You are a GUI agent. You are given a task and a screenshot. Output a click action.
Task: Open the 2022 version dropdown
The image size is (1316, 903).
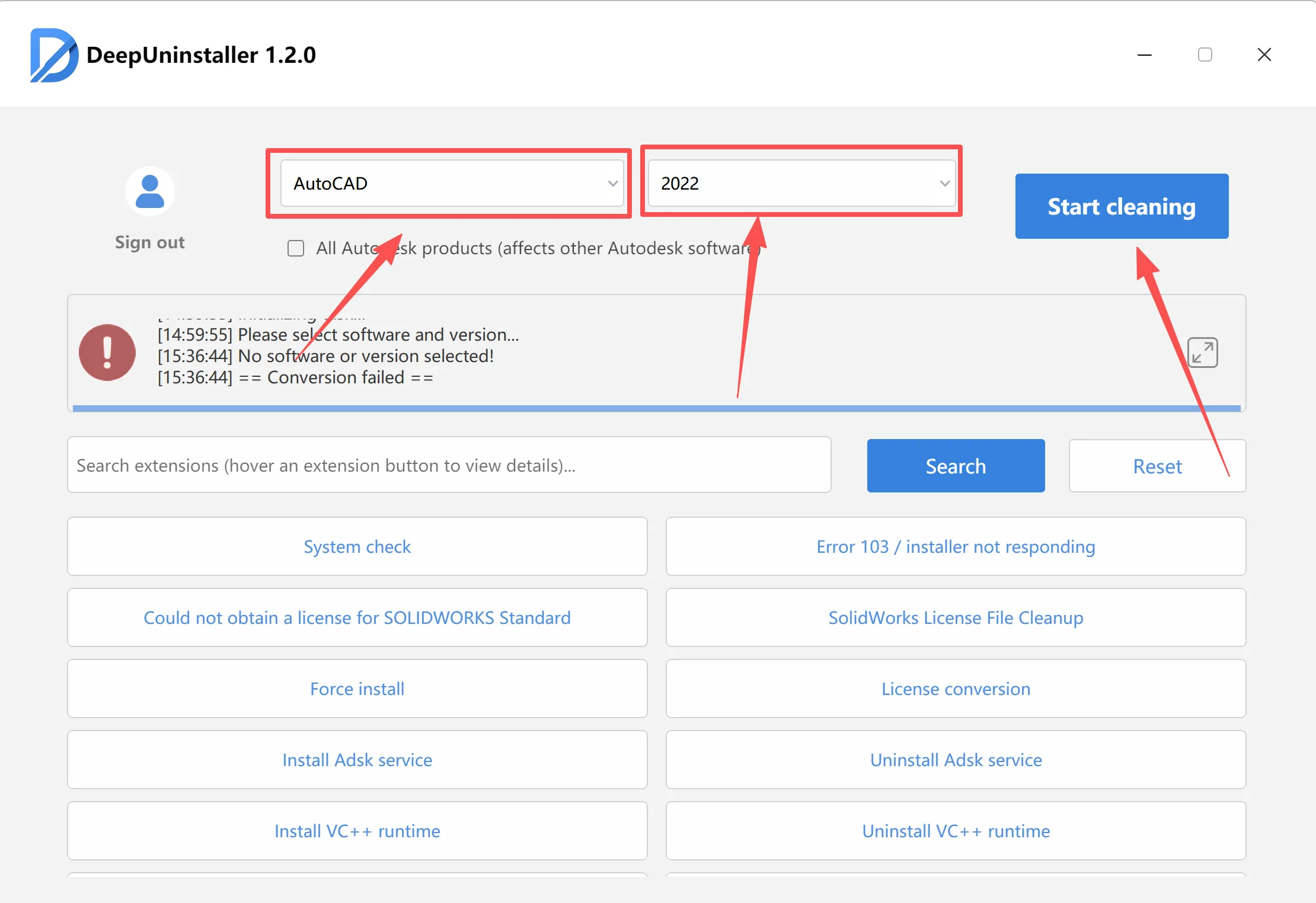click(x=801, y=184)
